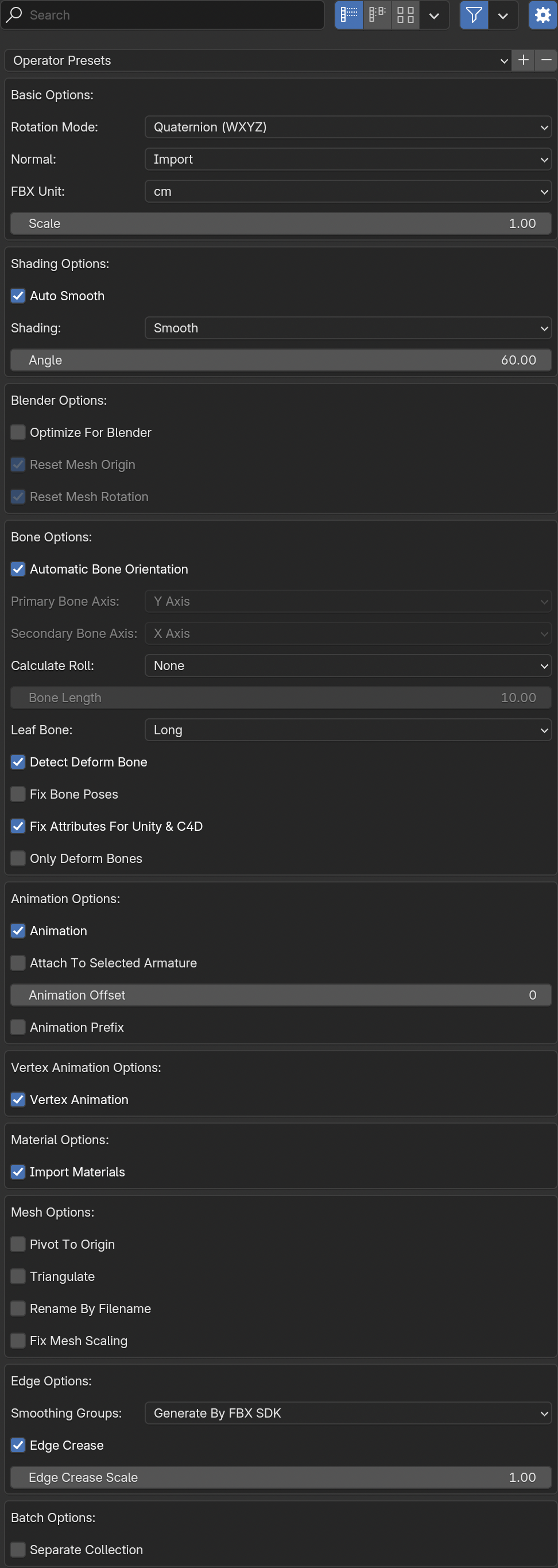Open the Operator Presets menu

[x=258, y=60]
